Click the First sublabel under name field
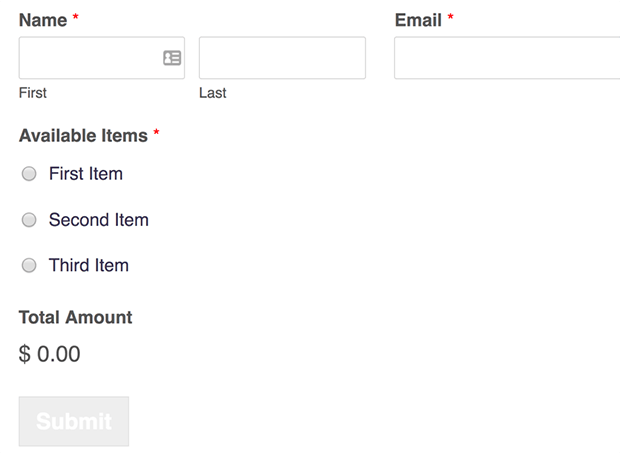Viewport: 620px width, 454px height. coord(33,93)
